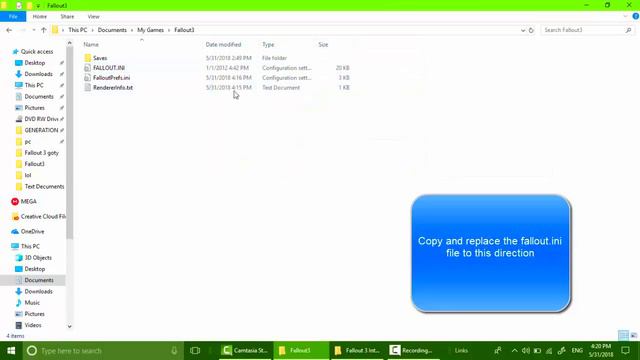Sort by Date modified column header
The width and height of the screenshot is (640, 360).
coord(223,44)
